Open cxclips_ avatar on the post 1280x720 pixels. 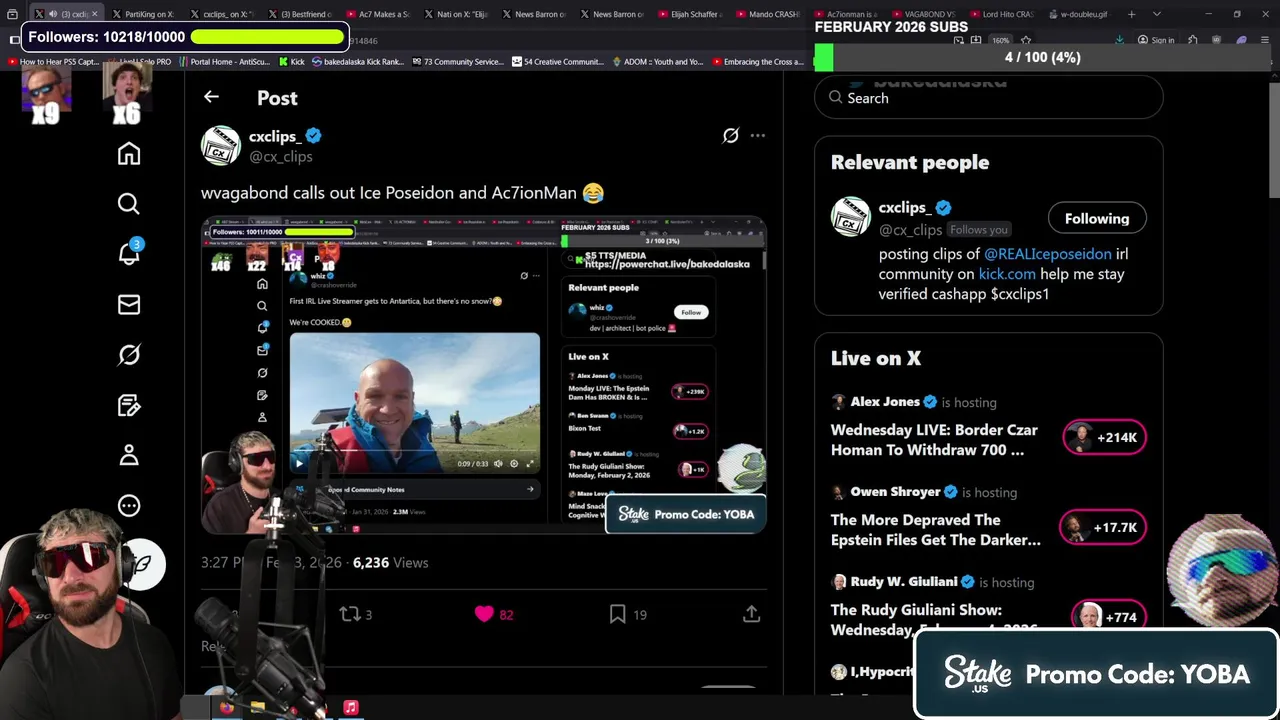(x=221, y=145)
